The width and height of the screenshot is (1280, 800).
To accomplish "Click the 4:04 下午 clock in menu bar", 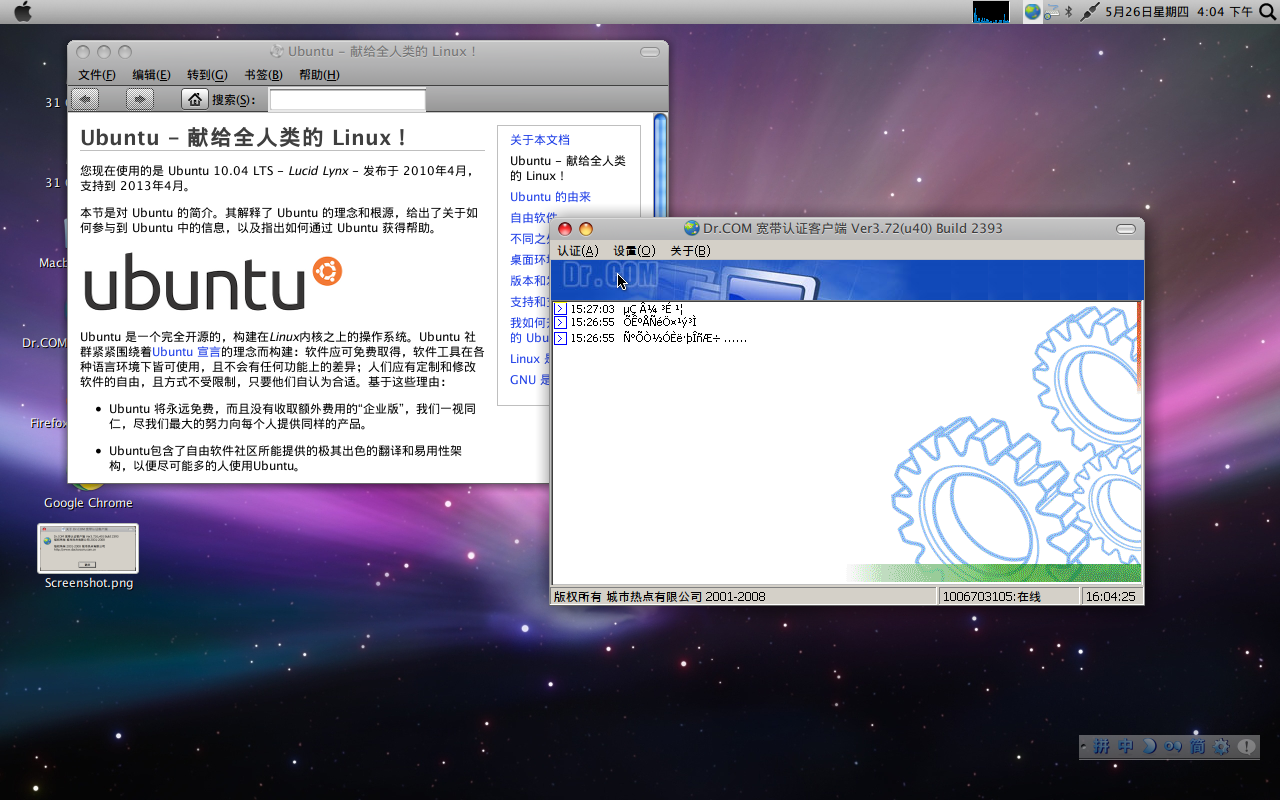I will [x=1224, y=12].
